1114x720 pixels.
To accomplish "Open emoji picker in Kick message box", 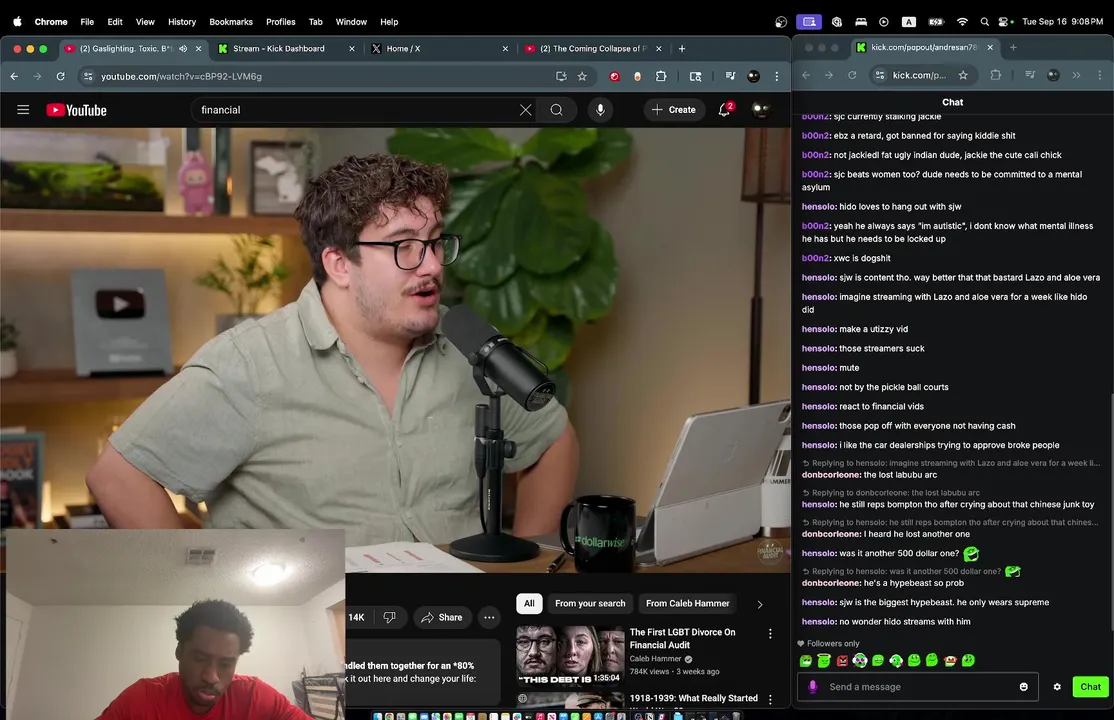I will tap(1024, 687).
